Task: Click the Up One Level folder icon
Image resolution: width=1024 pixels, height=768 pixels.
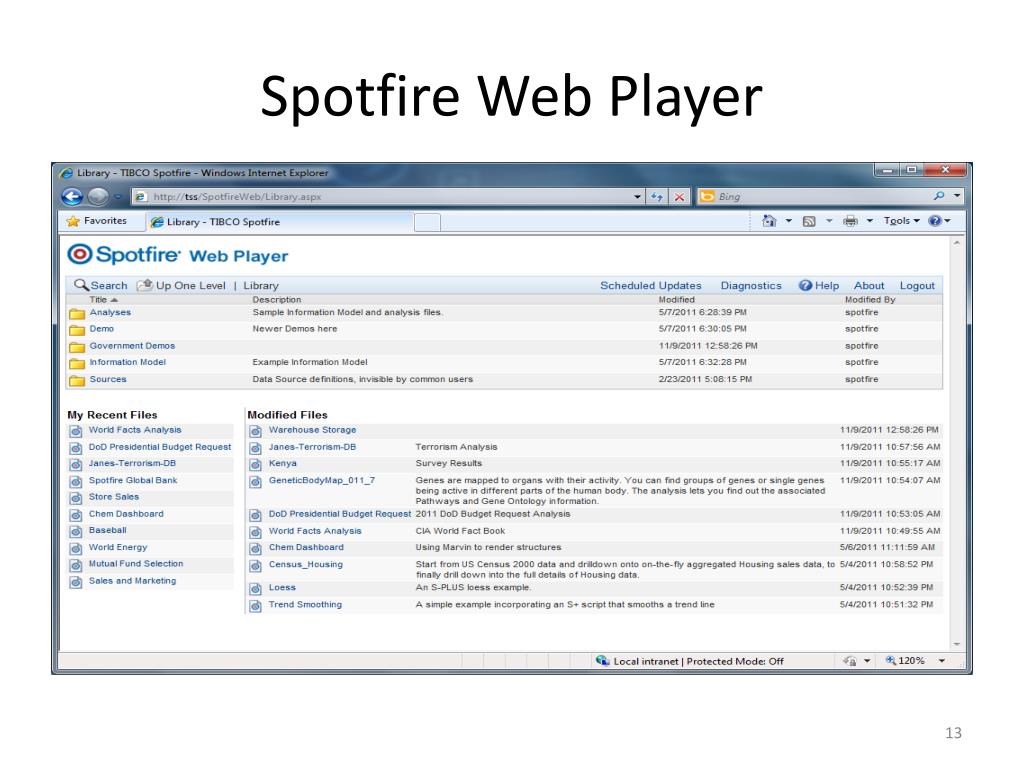Action: (144, 285)
